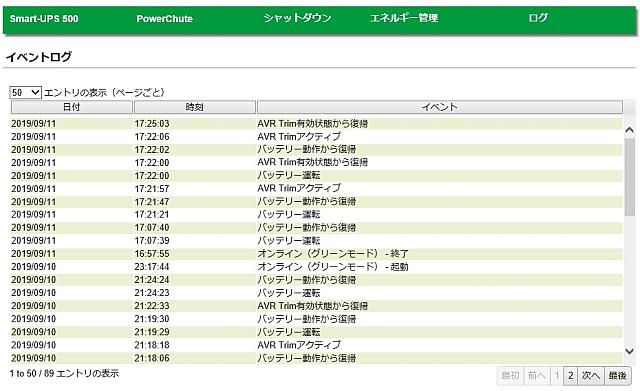The height and width of the screenshot is (391, 640).
Task: Click the scrollbar up arrow
Action: (x=629, y=130)
